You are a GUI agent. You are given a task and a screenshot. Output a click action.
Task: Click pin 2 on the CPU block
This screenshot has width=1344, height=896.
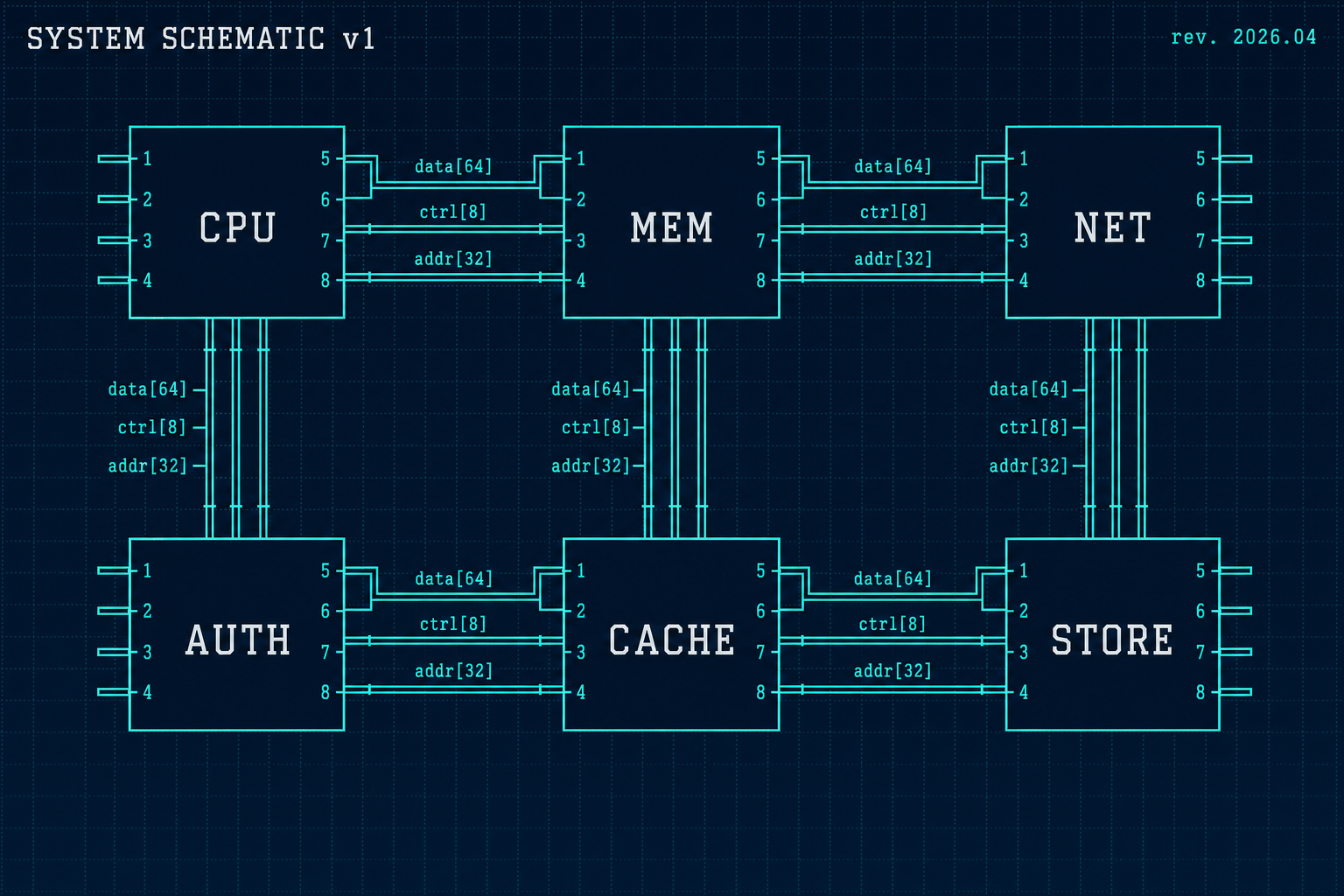(x=147, y=199)
